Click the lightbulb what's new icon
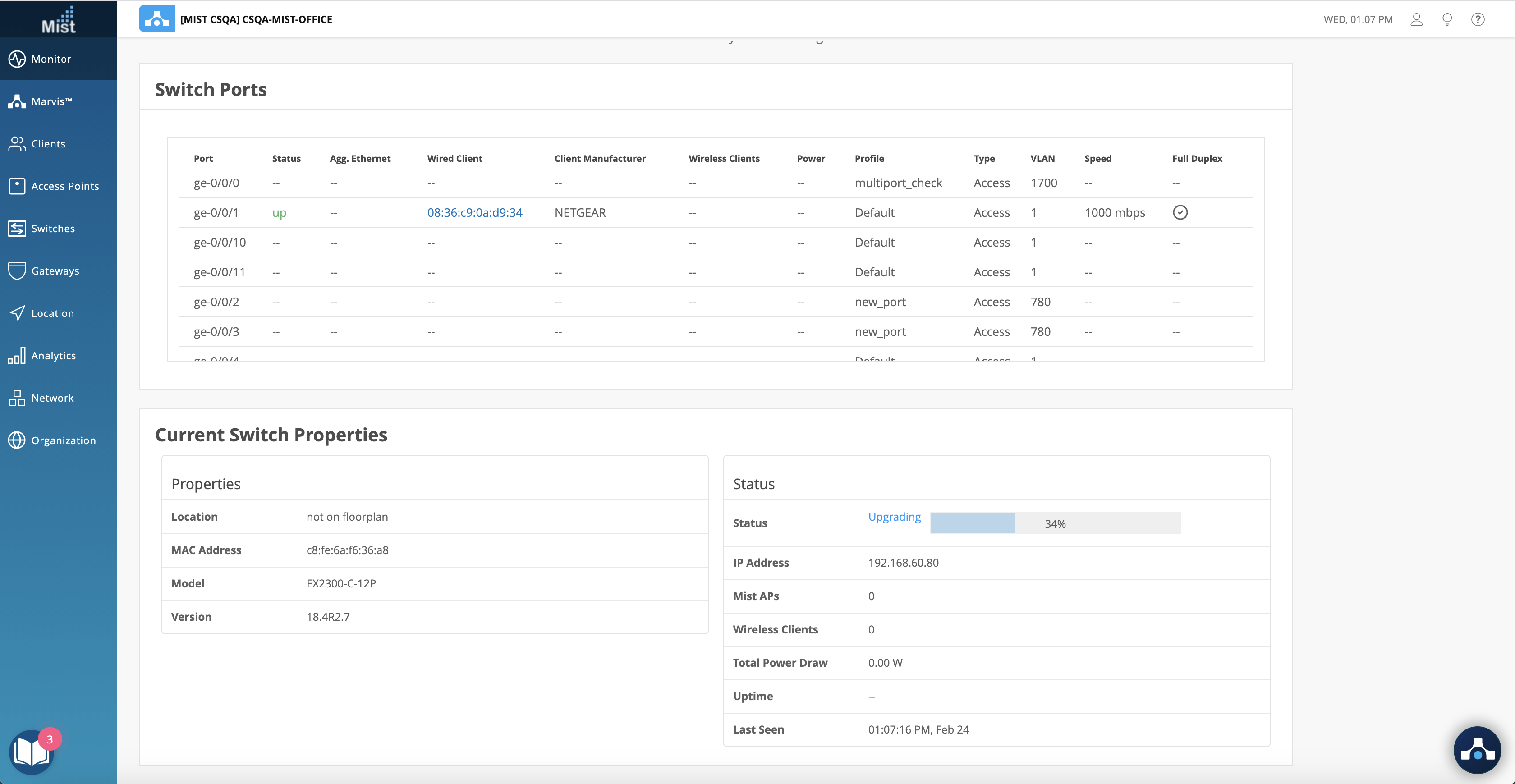The width and height of the screenshot is (1515, 784). coord(1447,19)
